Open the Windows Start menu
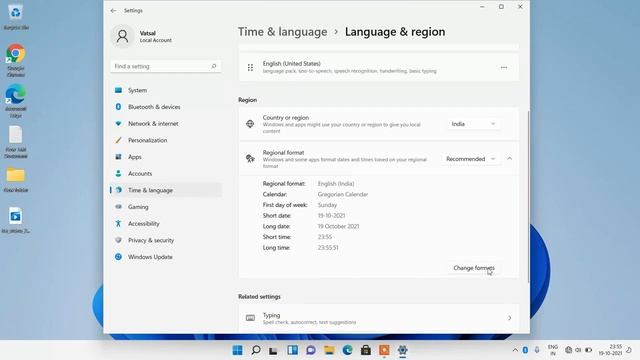 pos(237,350)
